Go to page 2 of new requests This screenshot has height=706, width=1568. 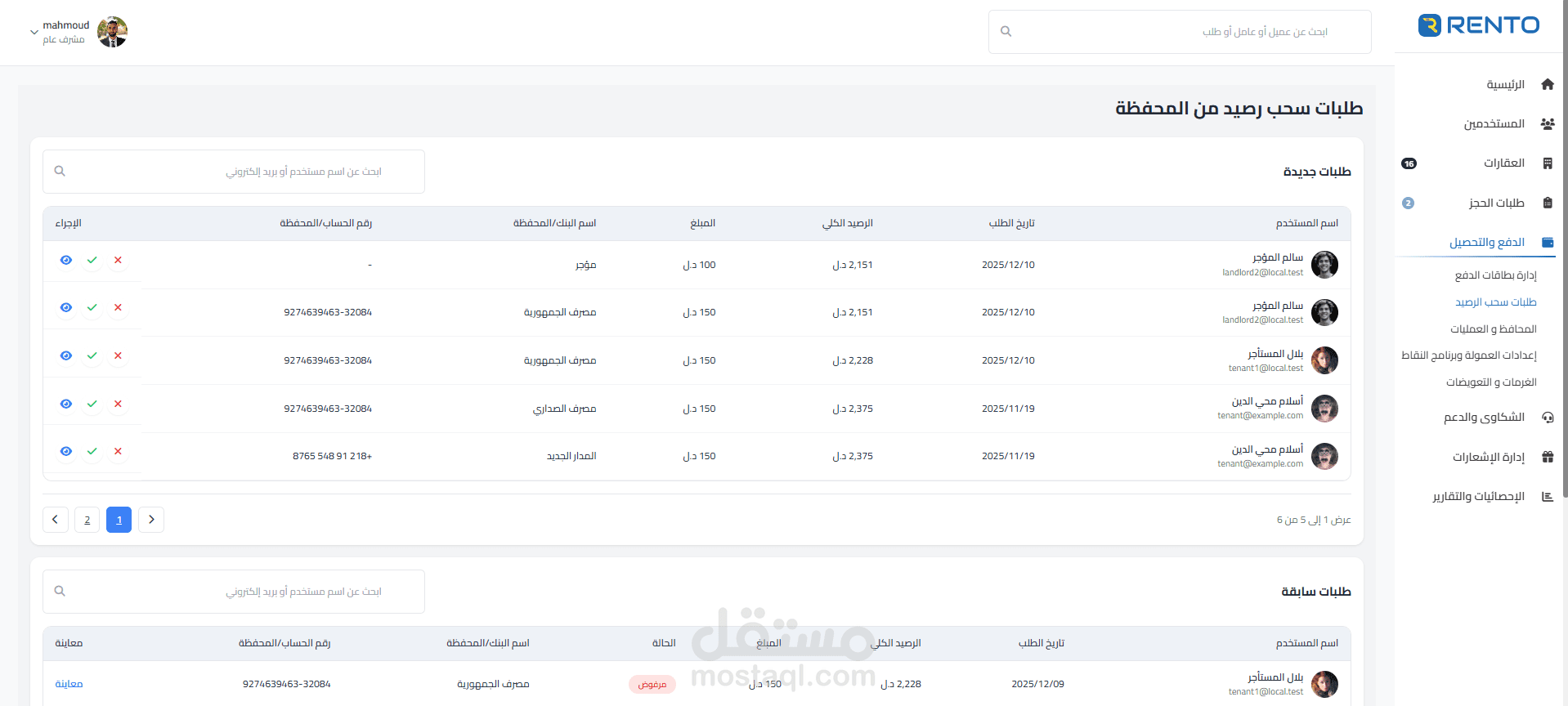pyautogui.click(x=87, y=520)
